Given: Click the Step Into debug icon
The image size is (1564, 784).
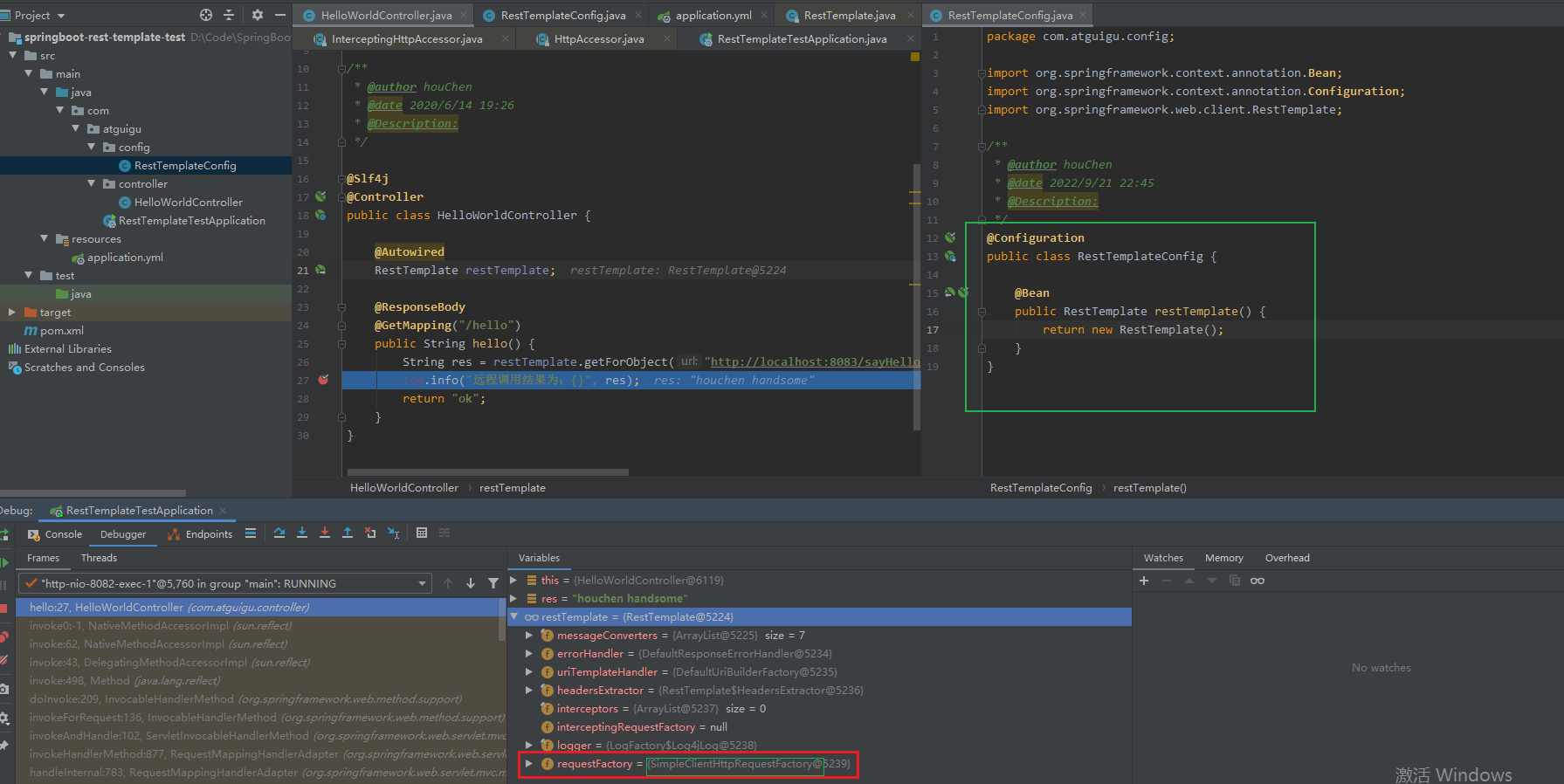Looking at the screenshot, I should (x=302, y=533).
